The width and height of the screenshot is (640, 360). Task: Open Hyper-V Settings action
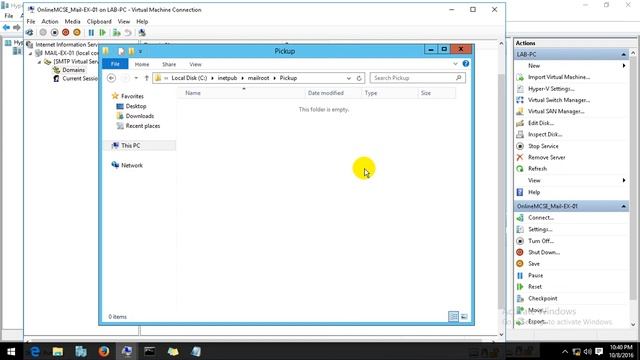pos(551,89)
